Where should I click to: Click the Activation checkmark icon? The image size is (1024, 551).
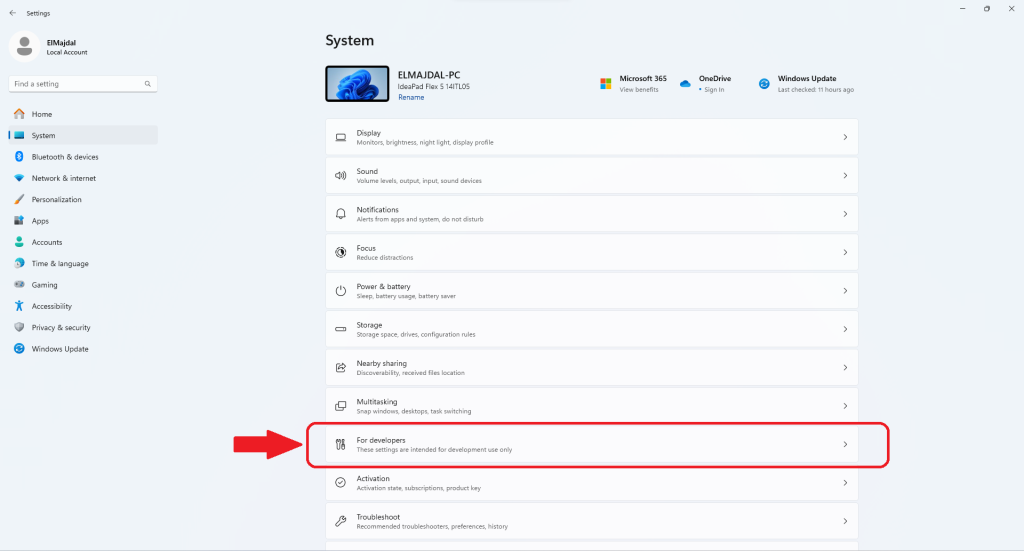[341, 482]
